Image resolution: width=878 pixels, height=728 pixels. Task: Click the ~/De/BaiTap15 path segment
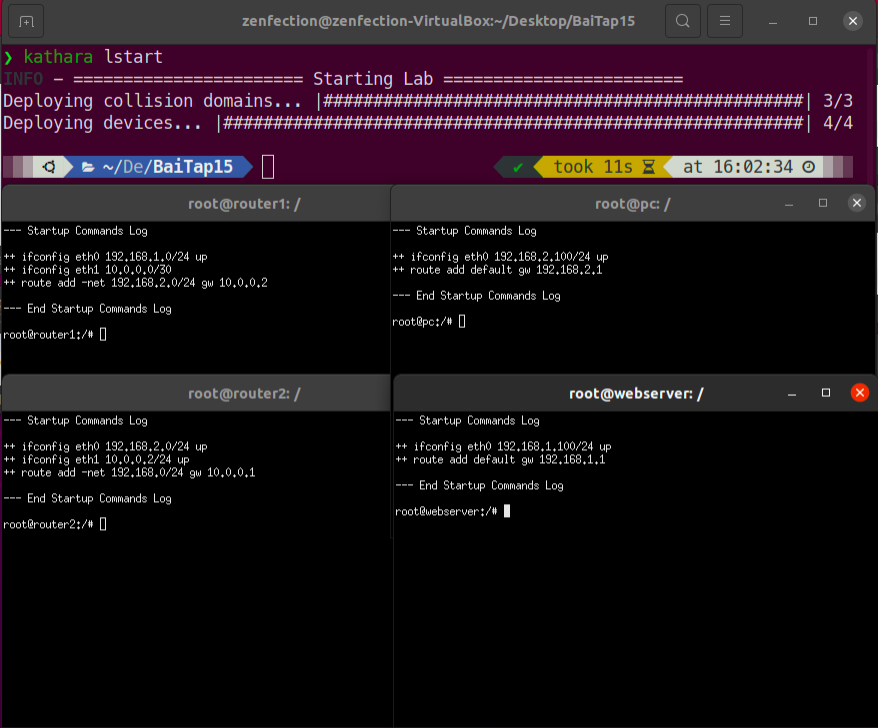(x=167, y=167)
